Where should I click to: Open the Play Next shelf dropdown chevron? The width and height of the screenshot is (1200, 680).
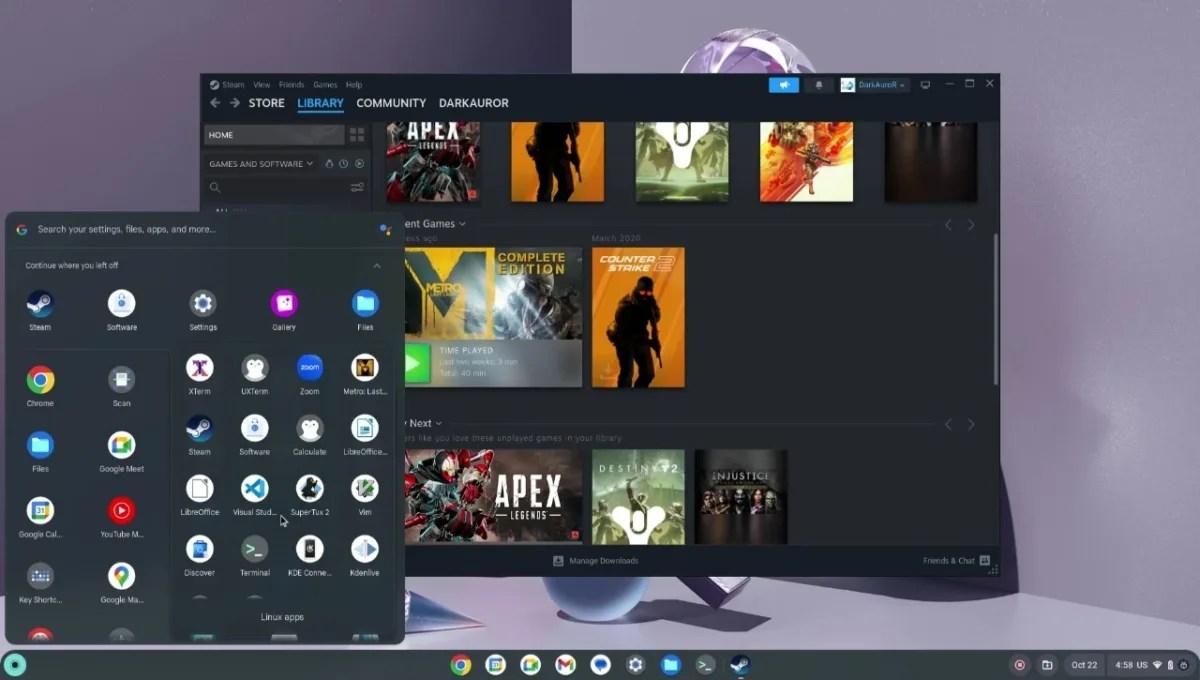[x=438, y=424]
